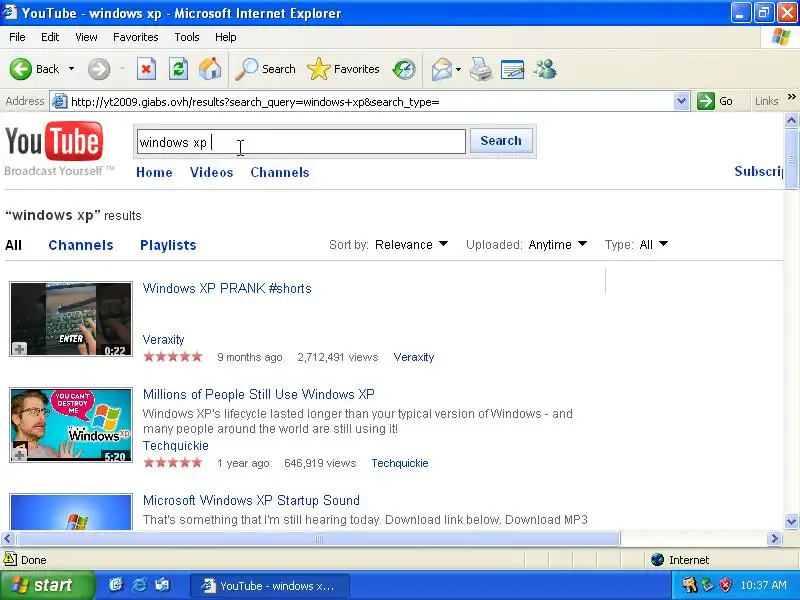Click the Start button
The image size is (800, 600).
click(x=47, y=585)
